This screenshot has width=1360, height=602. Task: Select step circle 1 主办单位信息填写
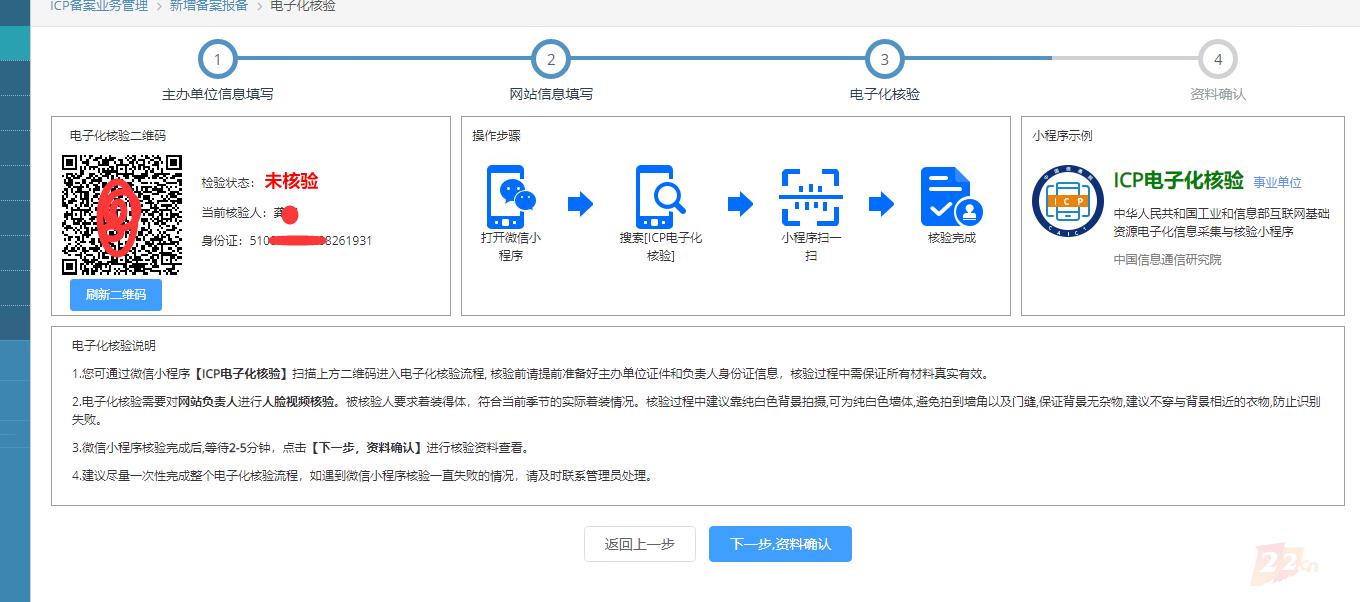point(217,58)
